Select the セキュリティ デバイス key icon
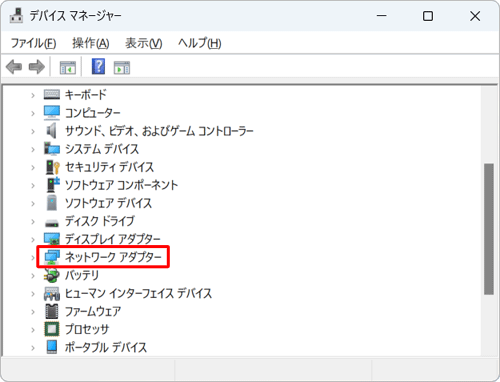 click(x=53, y=167)
